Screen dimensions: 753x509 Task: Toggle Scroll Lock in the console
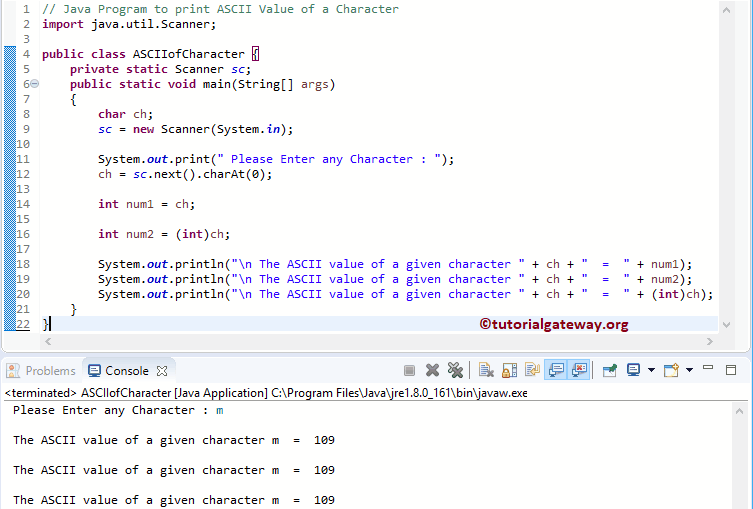pos(510,370)
